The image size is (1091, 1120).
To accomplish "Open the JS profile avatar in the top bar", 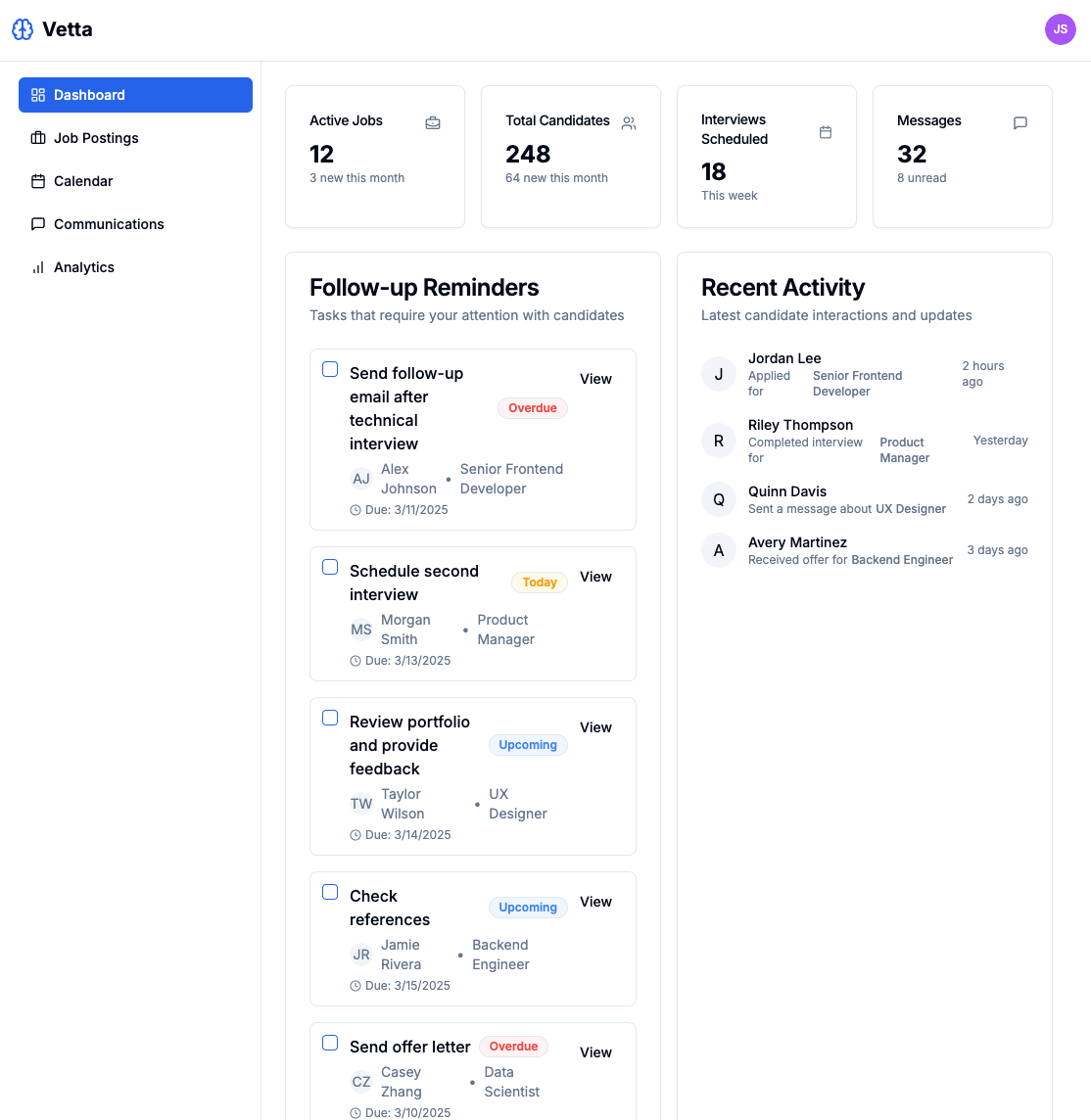I will click(x=1060, y=29).
